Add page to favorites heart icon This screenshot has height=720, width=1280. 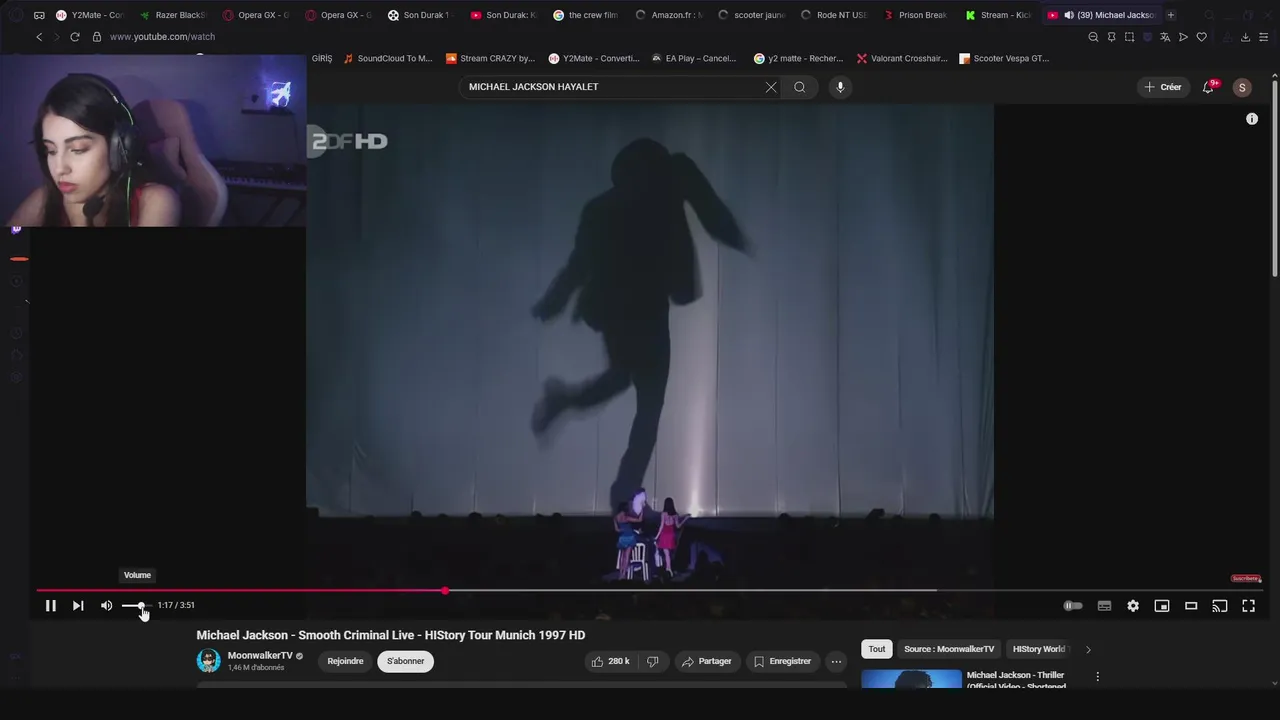(x=1202, y=37)
